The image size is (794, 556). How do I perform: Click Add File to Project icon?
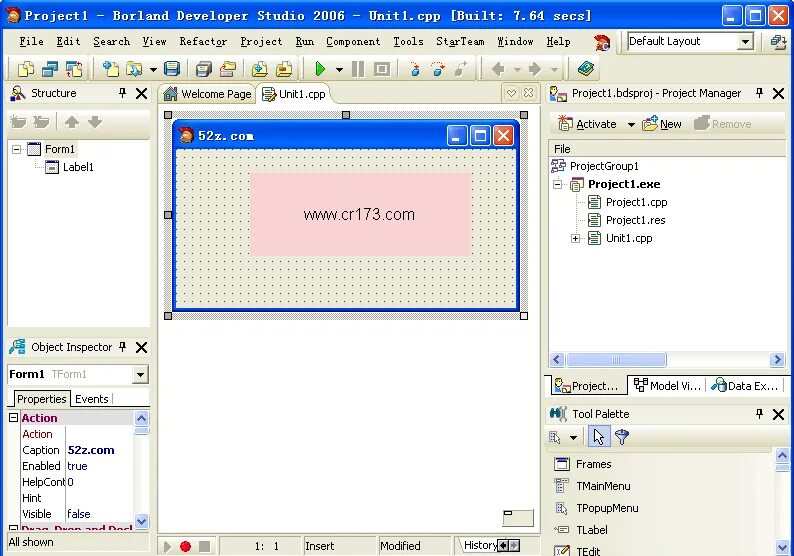tap(260, 68)
